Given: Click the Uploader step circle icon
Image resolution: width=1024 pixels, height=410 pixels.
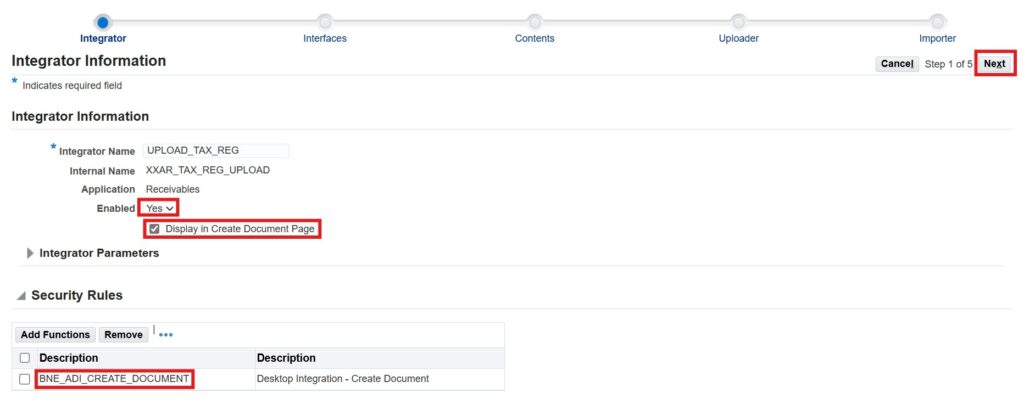Looking at the screenshot, I should click(x=738, y=21).
